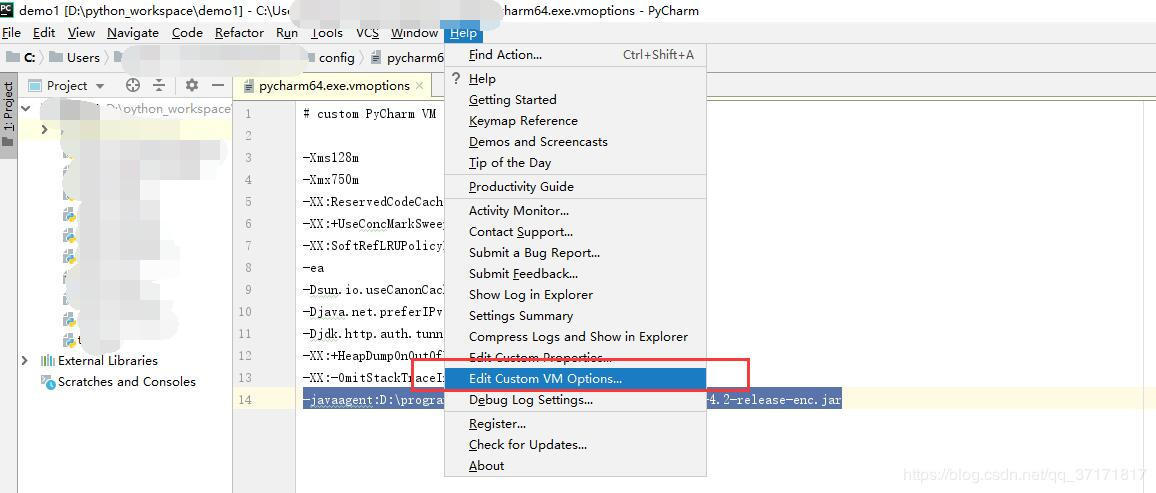This screenshot has height=493, width=1156.
Task: Open Getting Started from Help menu
Action: 575,99
